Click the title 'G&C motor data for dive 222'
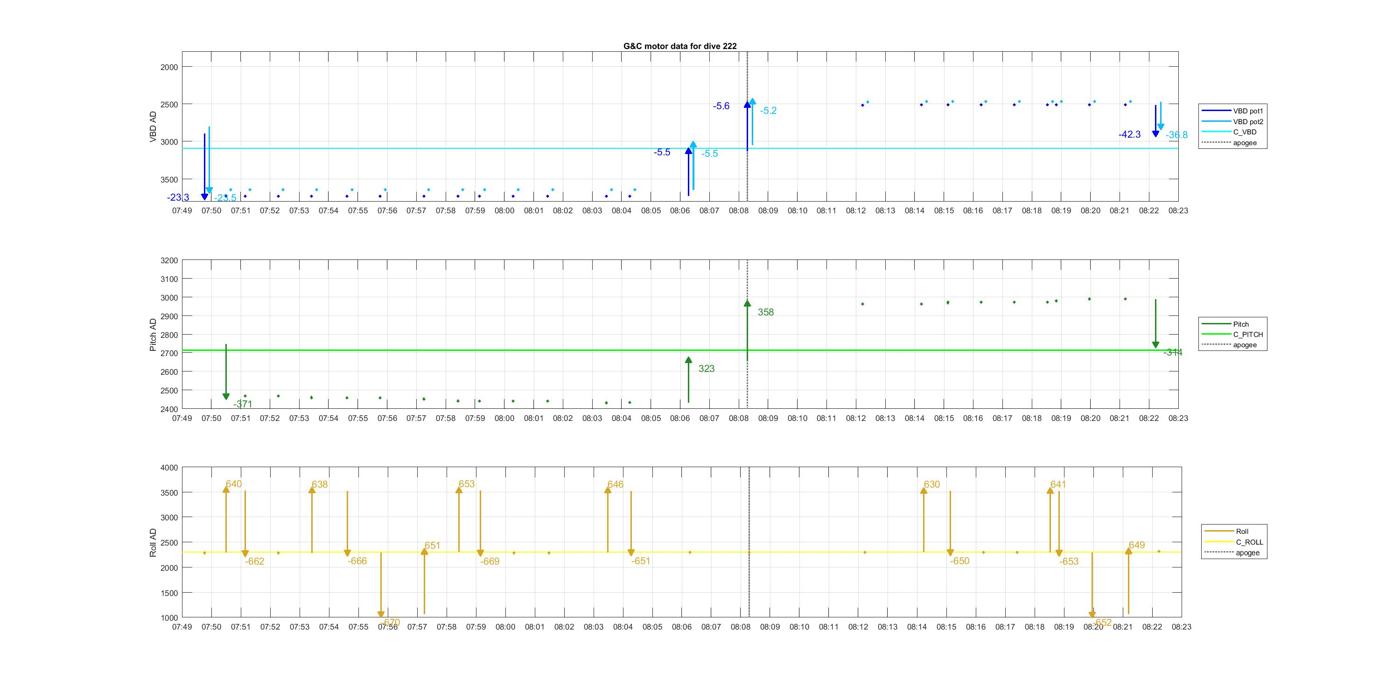1400x693 pixels. [x=680, y=46]
